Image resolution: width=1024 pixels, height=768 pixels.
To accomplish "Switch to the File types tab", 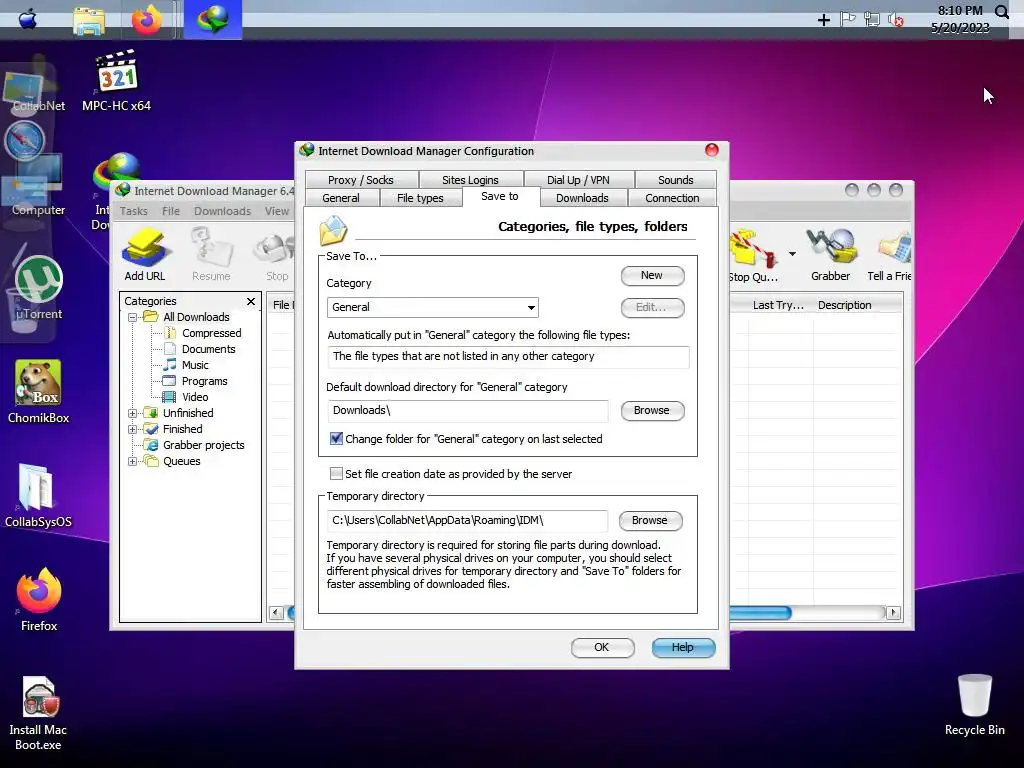I will click(x=420, y=198).
